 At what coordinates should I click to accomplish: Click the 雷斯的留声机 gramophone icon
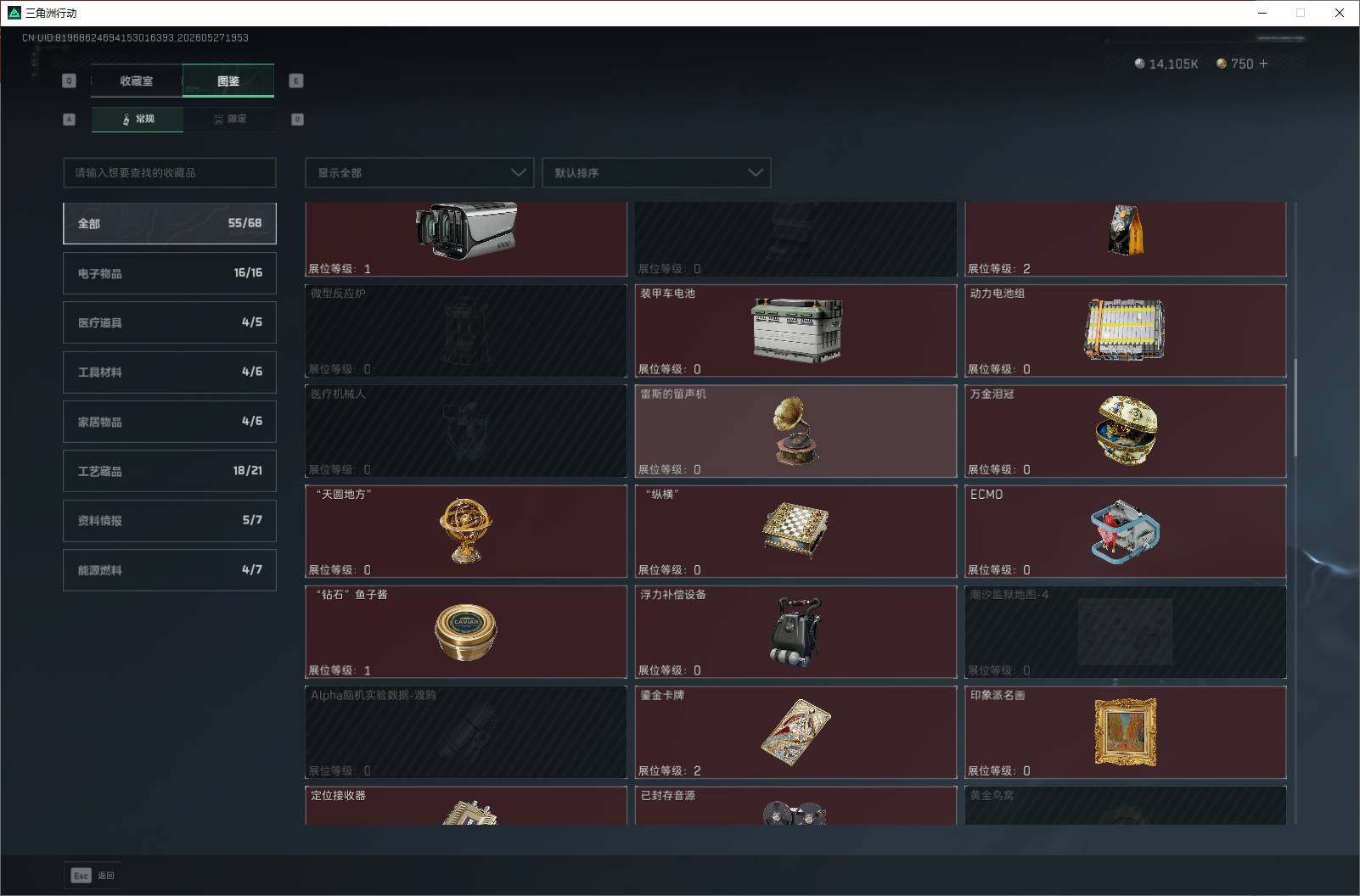(x=795, y=430)
